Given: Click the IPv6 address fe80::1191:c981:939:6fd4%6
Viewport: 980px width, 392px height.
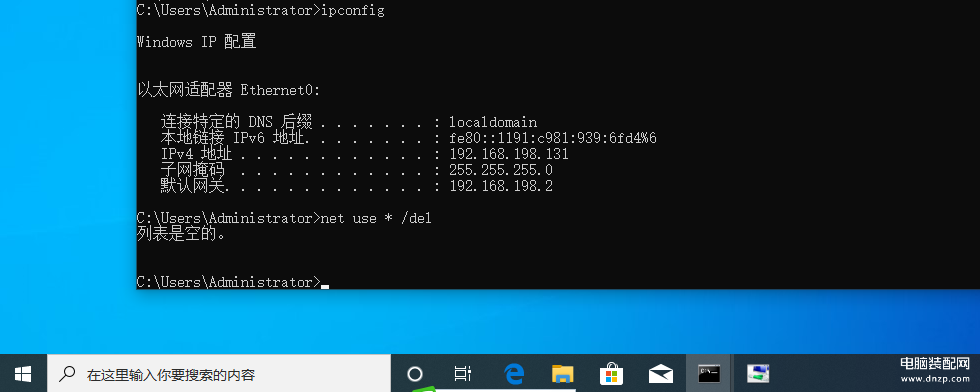Looking at the screenshot, I should 552,138.
